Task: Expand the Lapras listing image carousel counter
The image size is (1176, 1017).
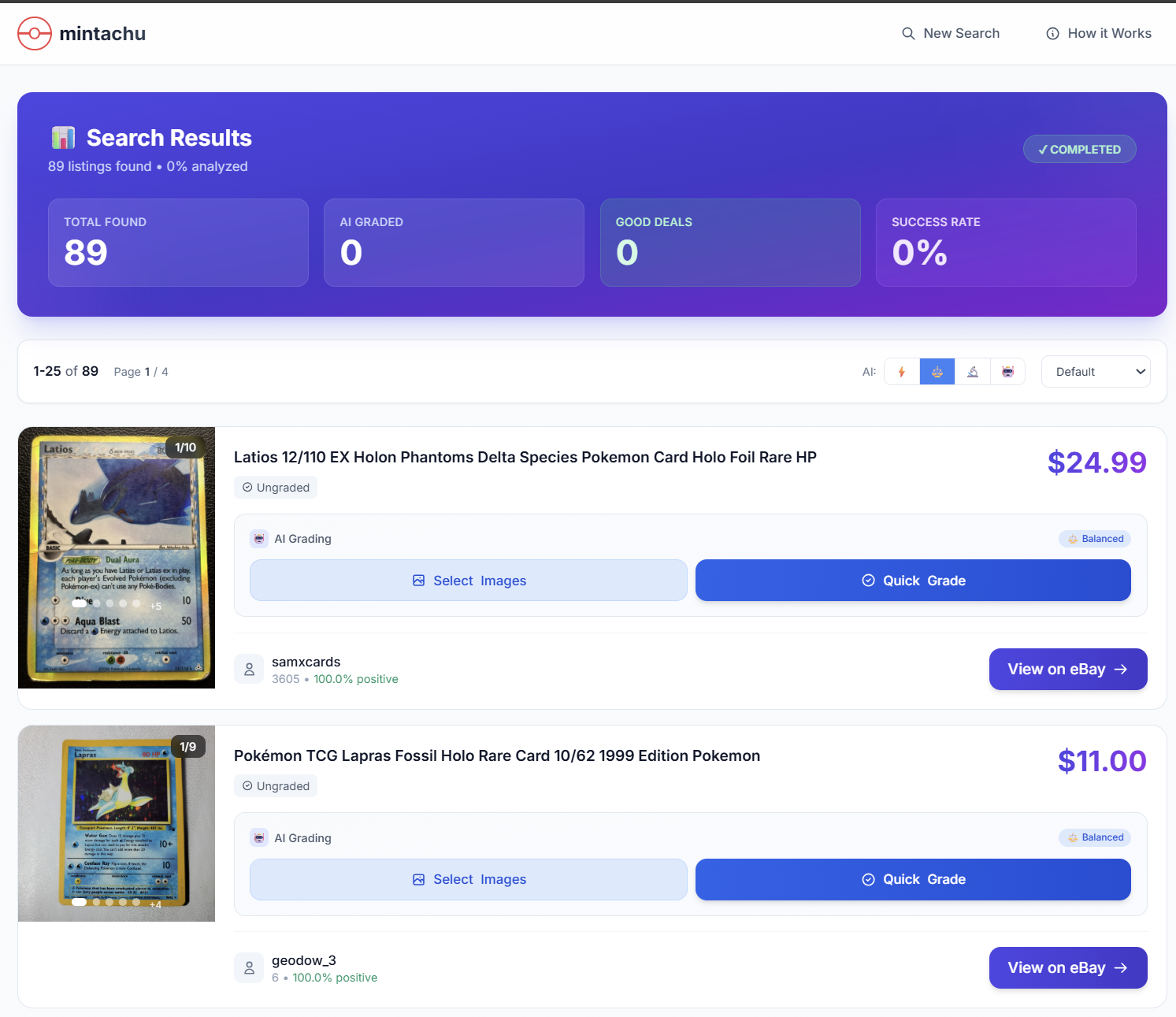Action: [x=188, y=745]
